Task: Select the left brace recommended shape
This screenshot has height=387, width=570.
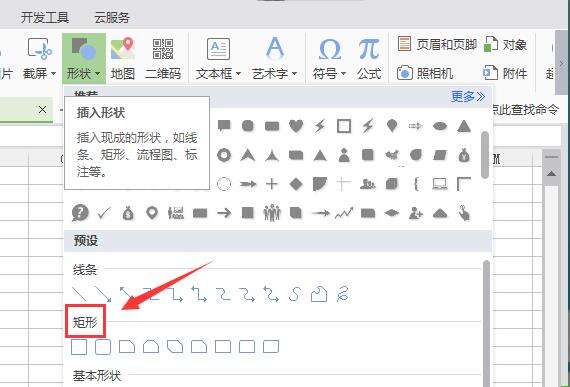Action: pyautogui.click(x=416, y=184)
